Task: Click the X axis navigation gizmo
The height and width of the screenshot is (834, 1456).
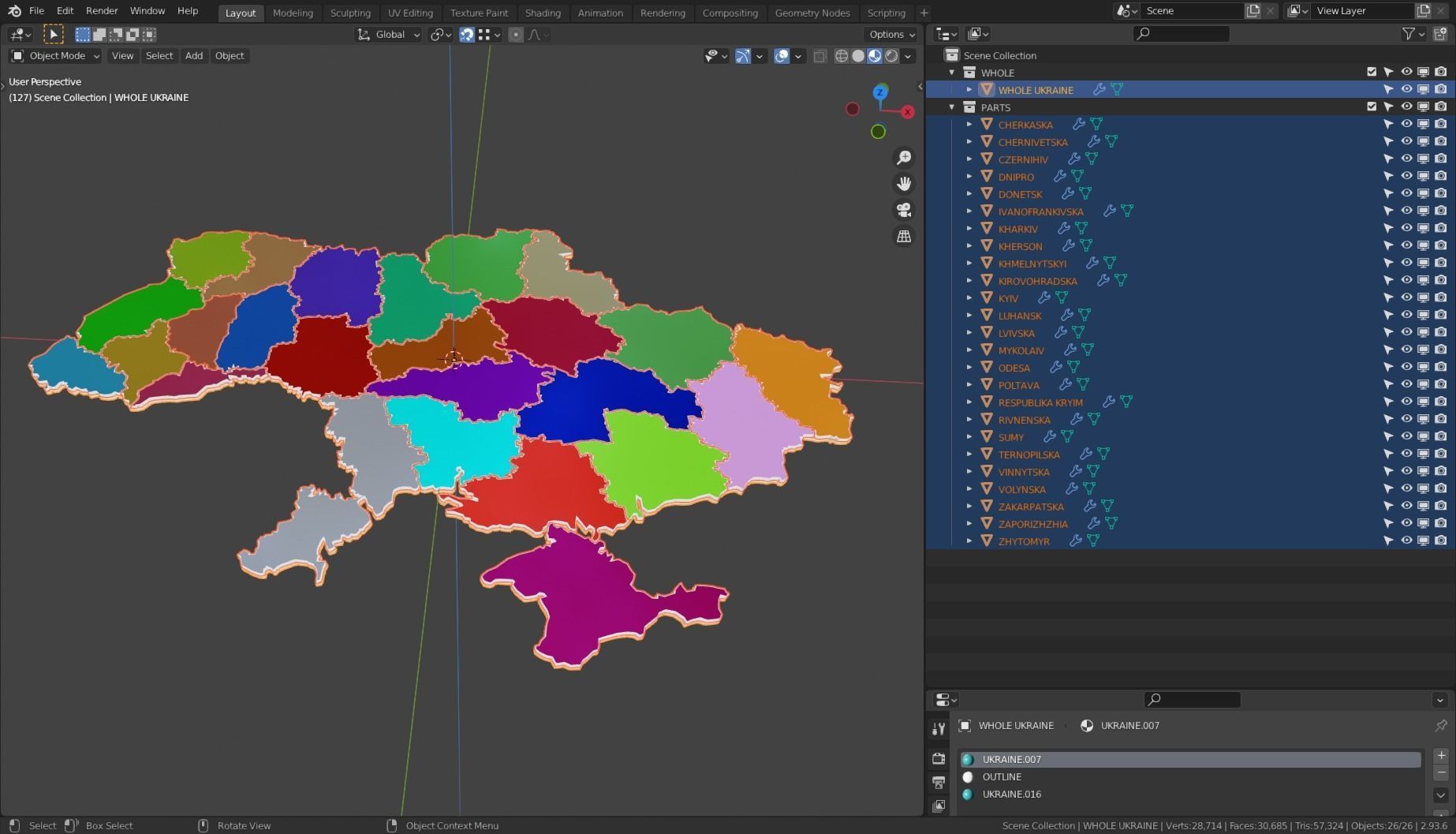Action: pos(908,112)
